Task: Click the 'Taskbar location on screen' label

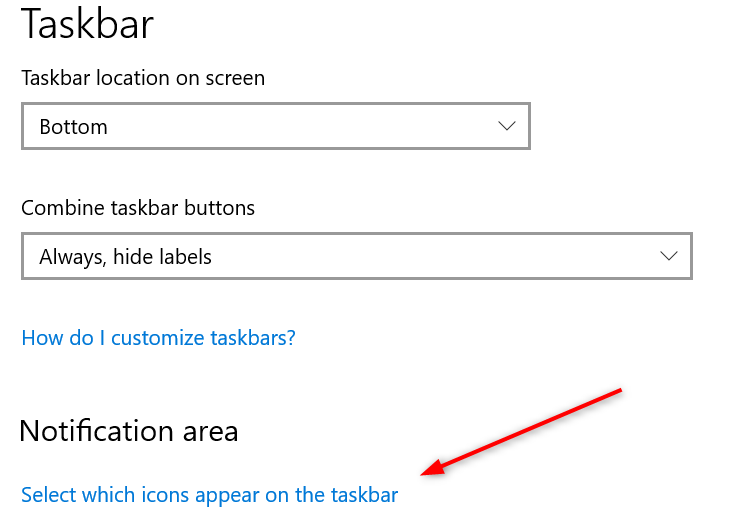Action: coord(143,78)
